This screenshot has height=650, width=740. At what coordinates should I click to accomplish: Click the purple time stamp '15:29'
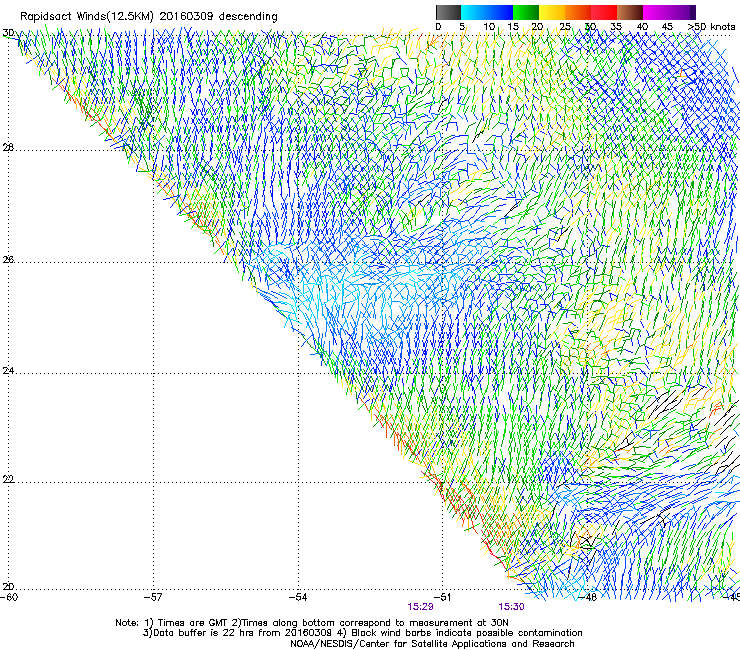click(420, 607)
